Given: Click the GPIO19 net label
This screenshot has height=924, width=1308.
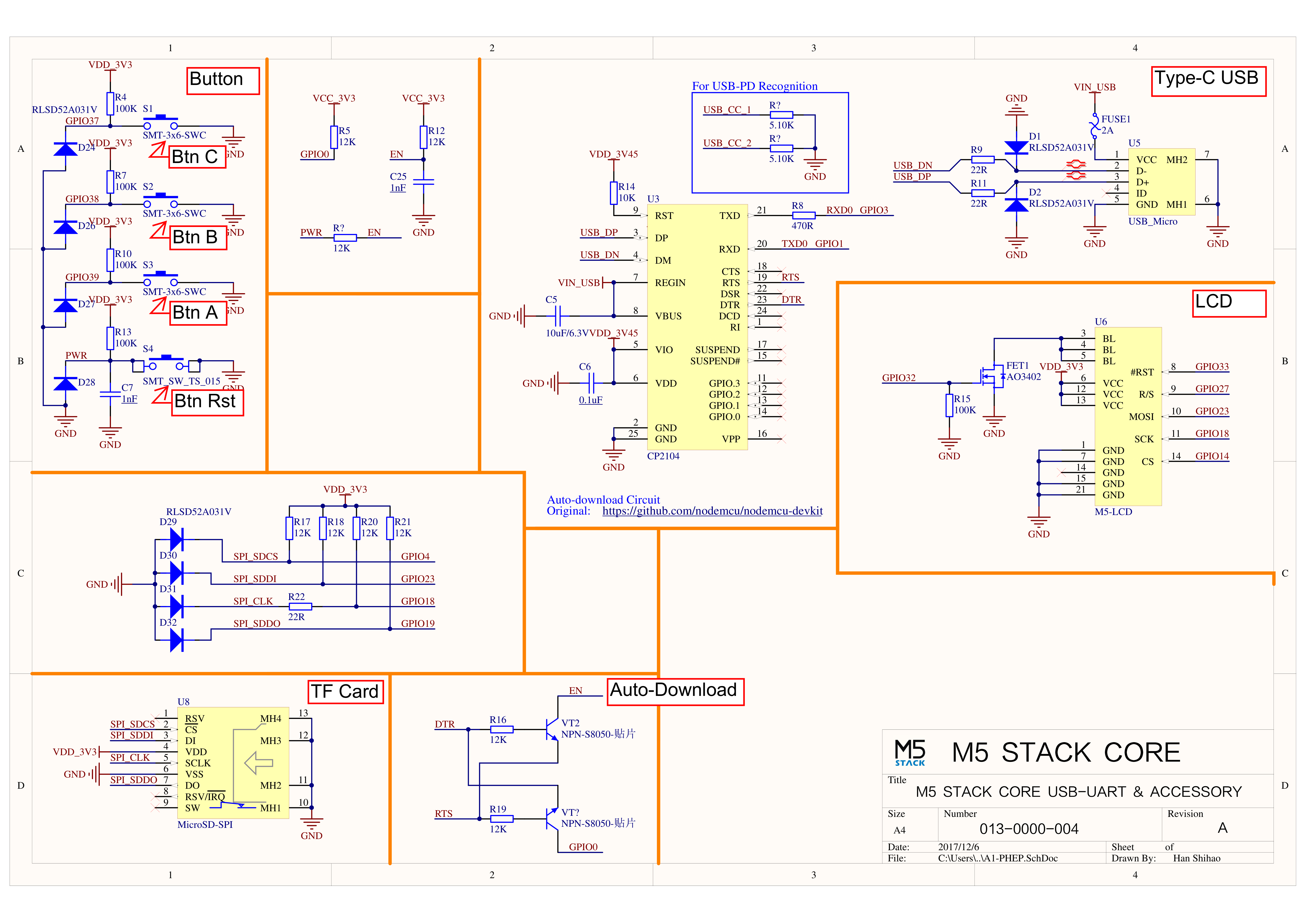Looking at the screenshot, I should click(x=418, y=623).
